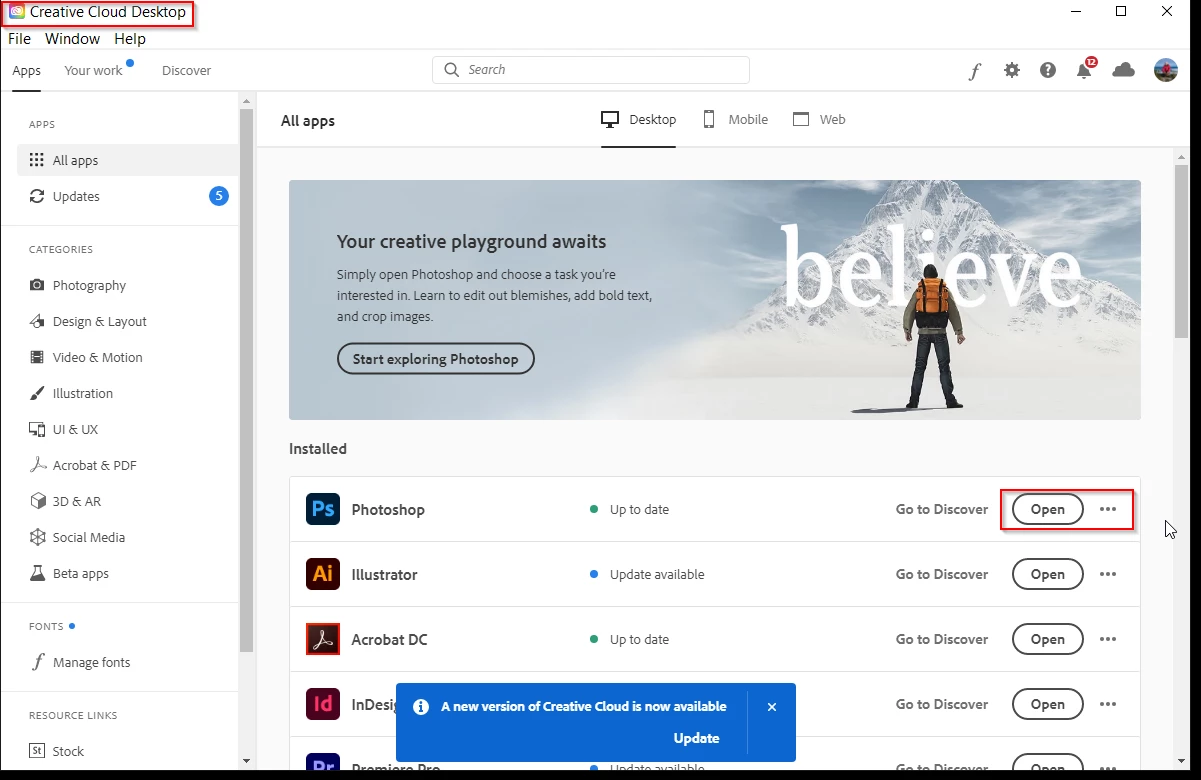The image size is (1201, 780).
Task: Open the user profile avatar
Action: coord(1166,70)
